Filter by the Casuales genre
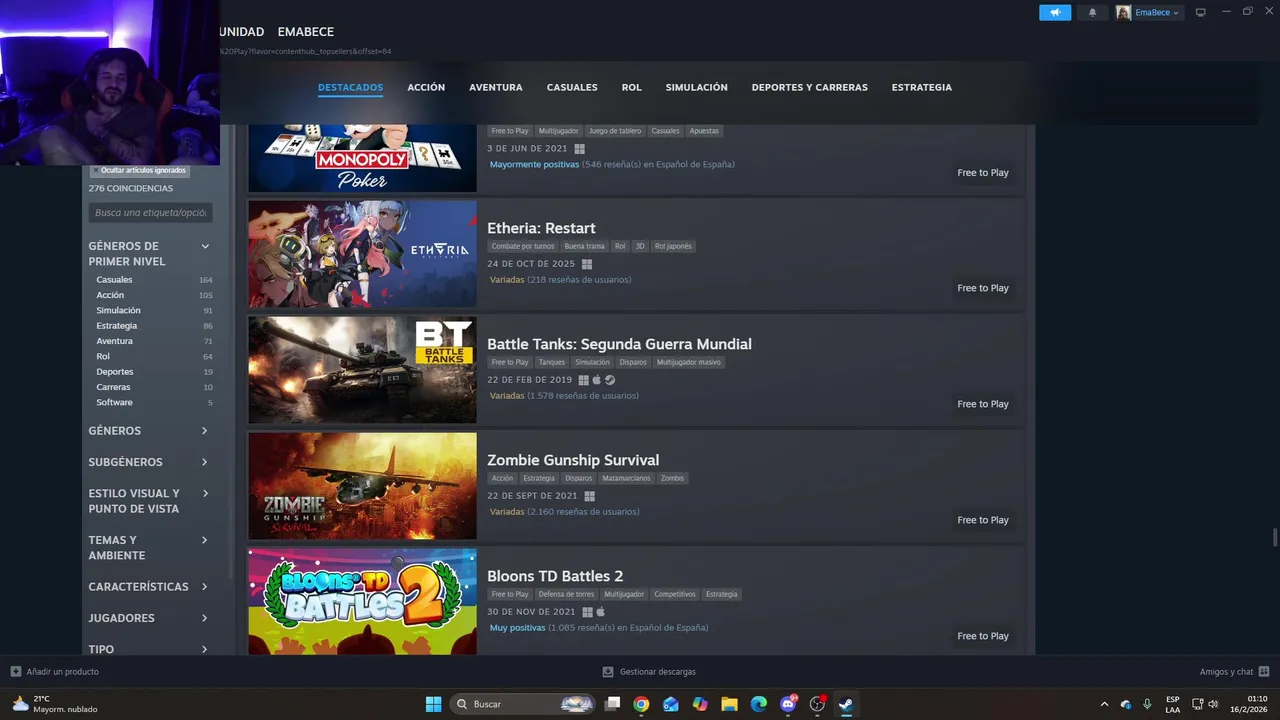The height and width of the screenshot is (720, 1280). [114, 280]
